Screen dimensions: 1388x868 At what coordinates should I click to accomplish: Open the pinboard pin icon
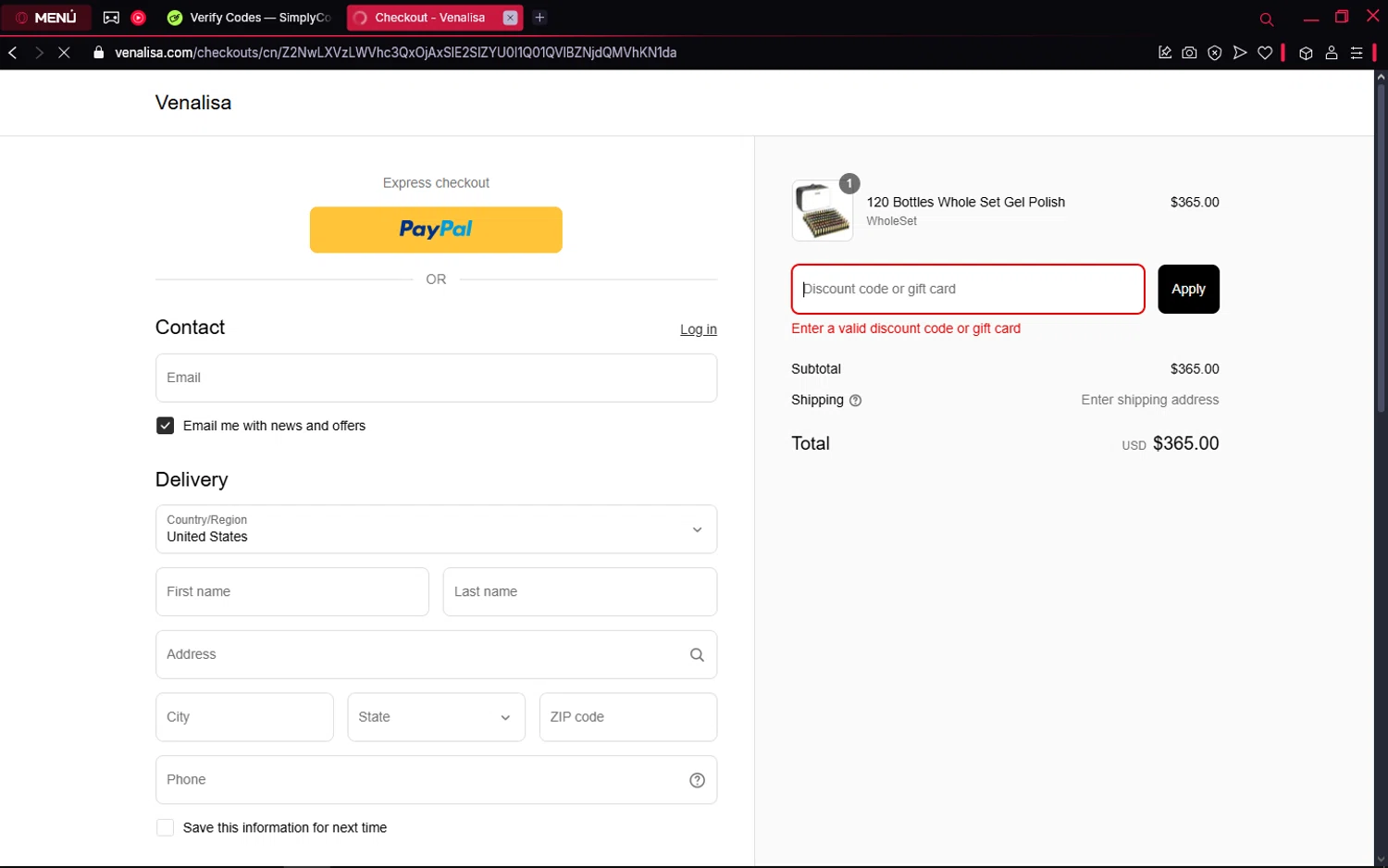[x=1165, y=53]
